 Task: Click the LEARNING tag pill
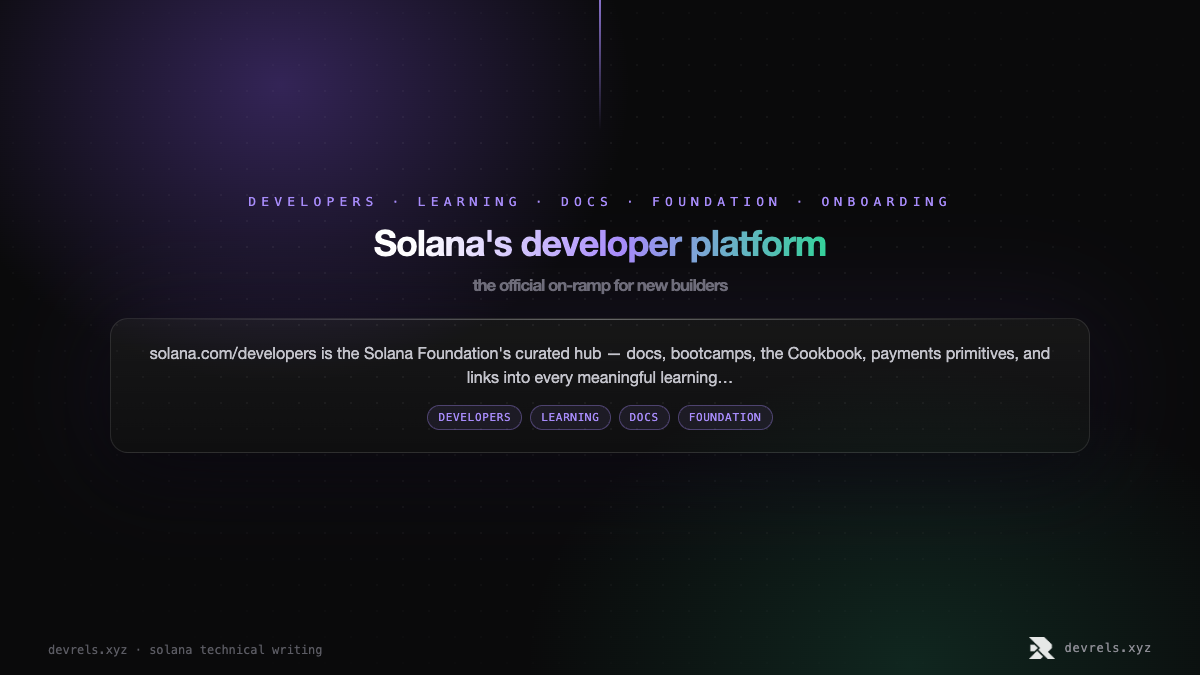(570, 417)
